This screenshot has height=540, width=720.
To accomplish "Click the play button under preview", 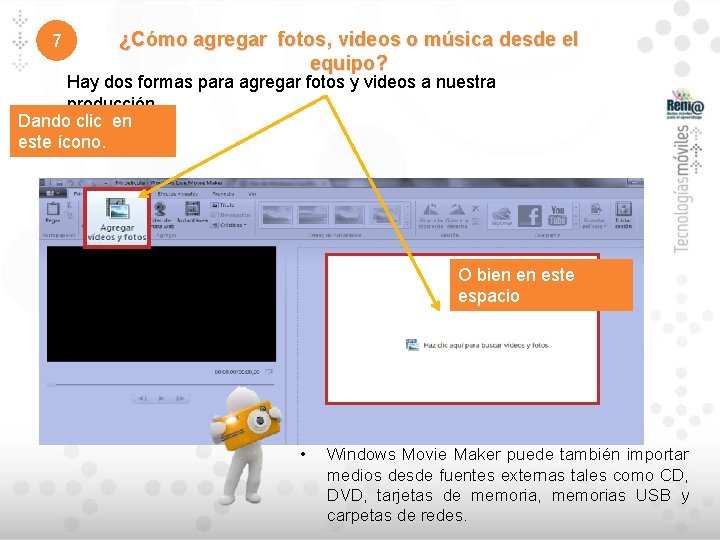I will tap(161, 399).
